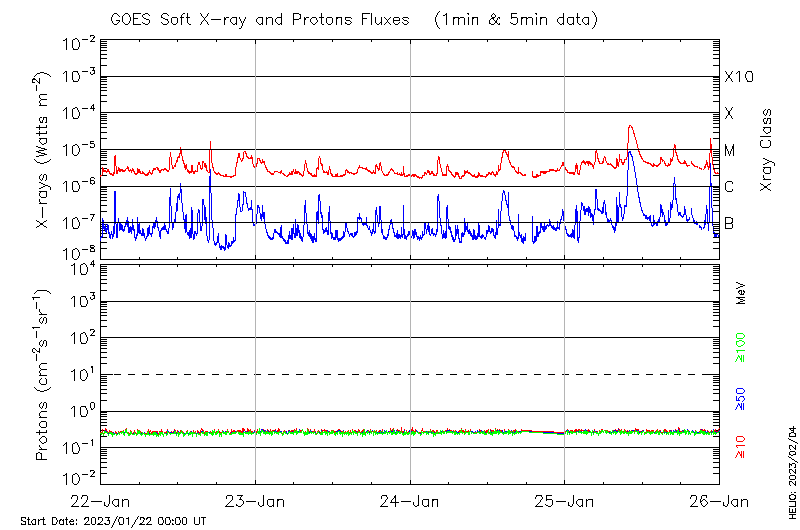Select the Protons y-axis label
Viewport: 800px width, 530px height.
pos(44,375)
